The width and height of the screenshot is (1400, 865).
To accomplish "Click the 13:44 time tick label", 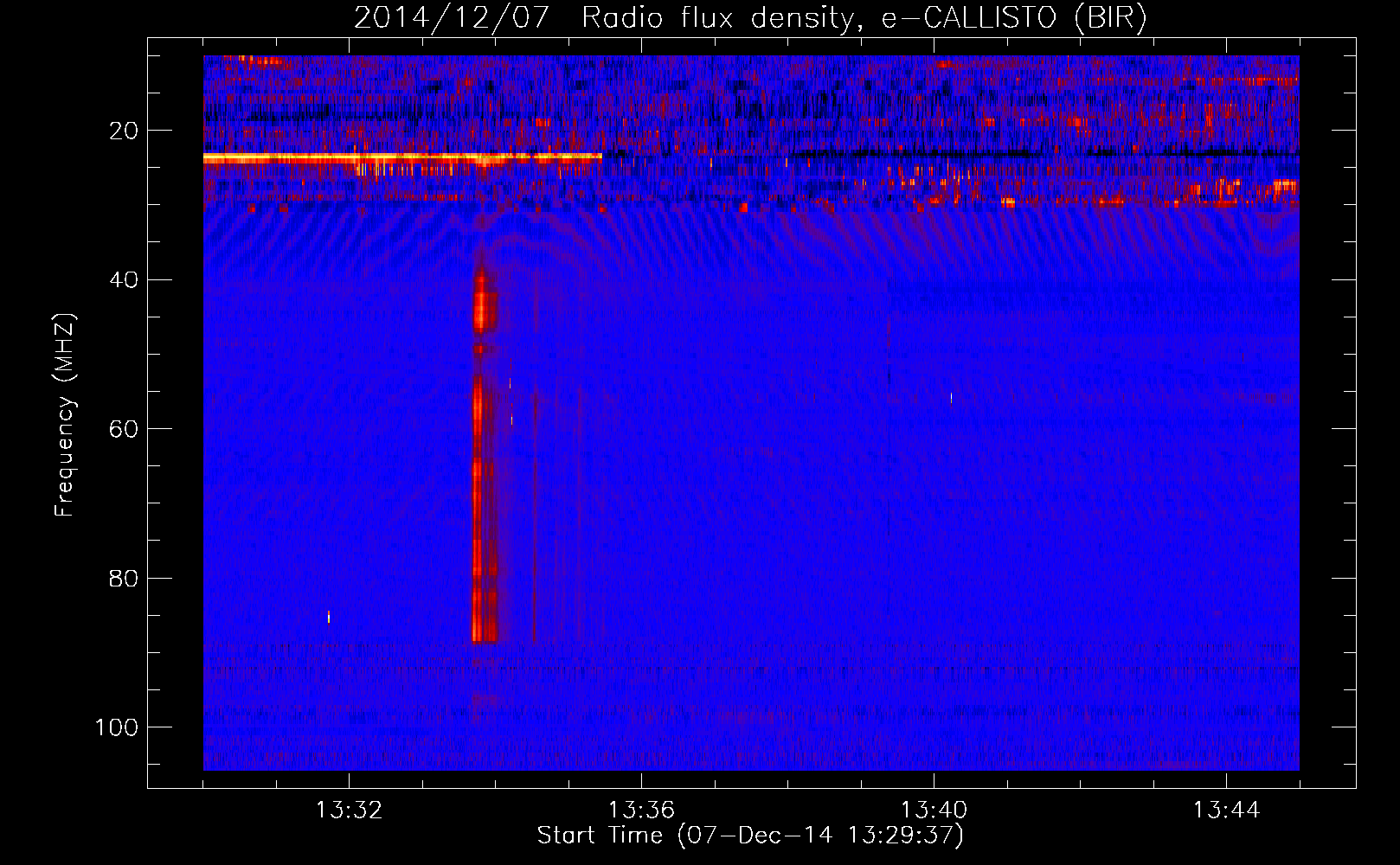I will pos(1226,811).
